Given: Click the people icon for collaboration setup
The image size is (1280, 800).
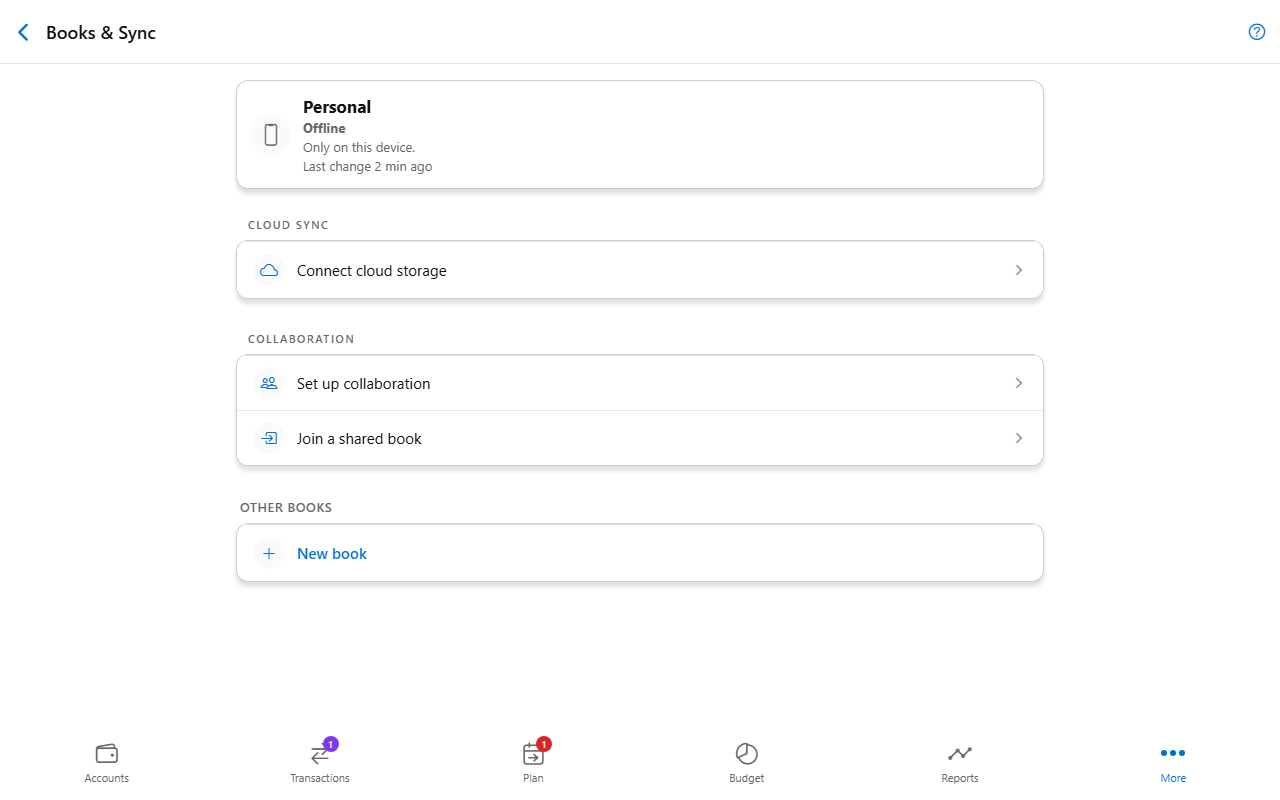Looking at the screenshot, I should click(269, 383).
